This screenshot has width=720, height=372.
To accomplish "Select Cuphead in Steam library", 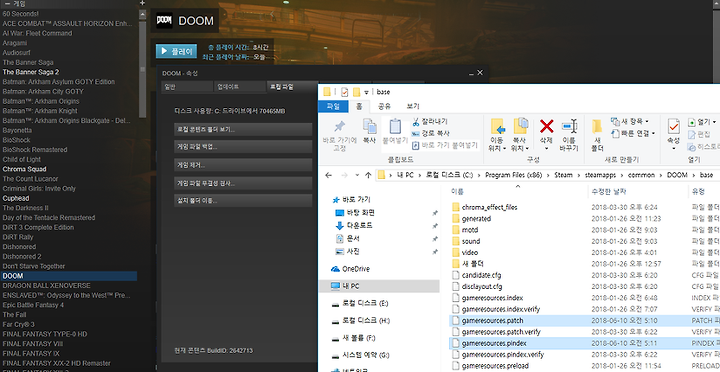I will click(16, 198).
